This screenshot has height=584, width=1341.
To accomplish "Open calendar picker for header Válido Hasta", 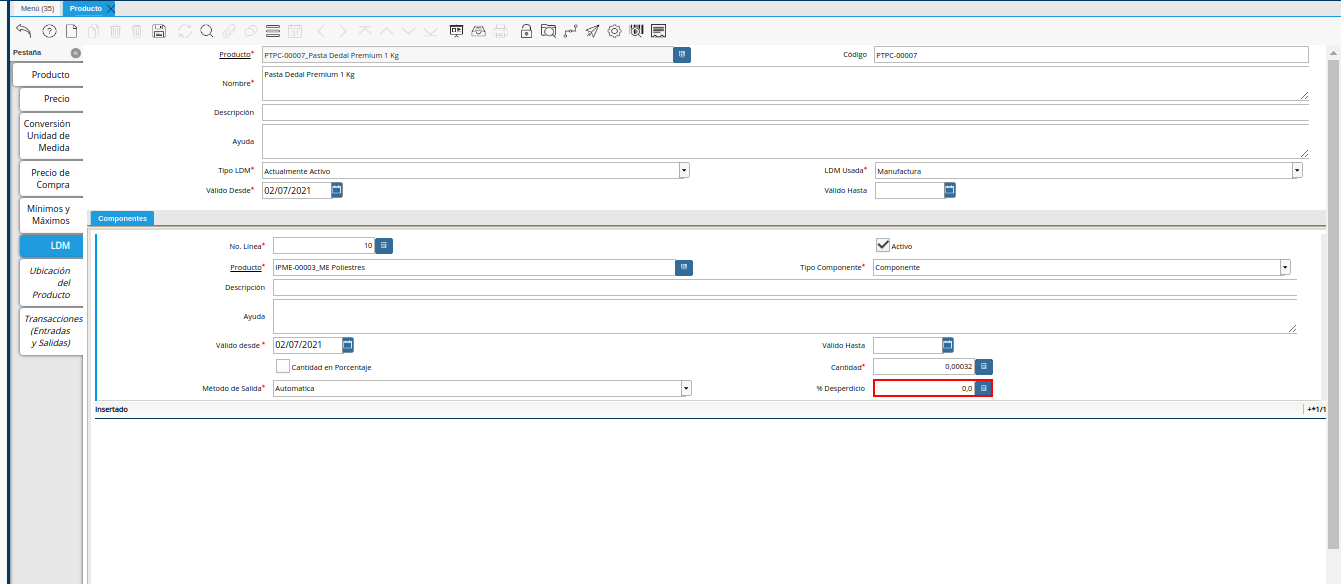I will 950,189.
